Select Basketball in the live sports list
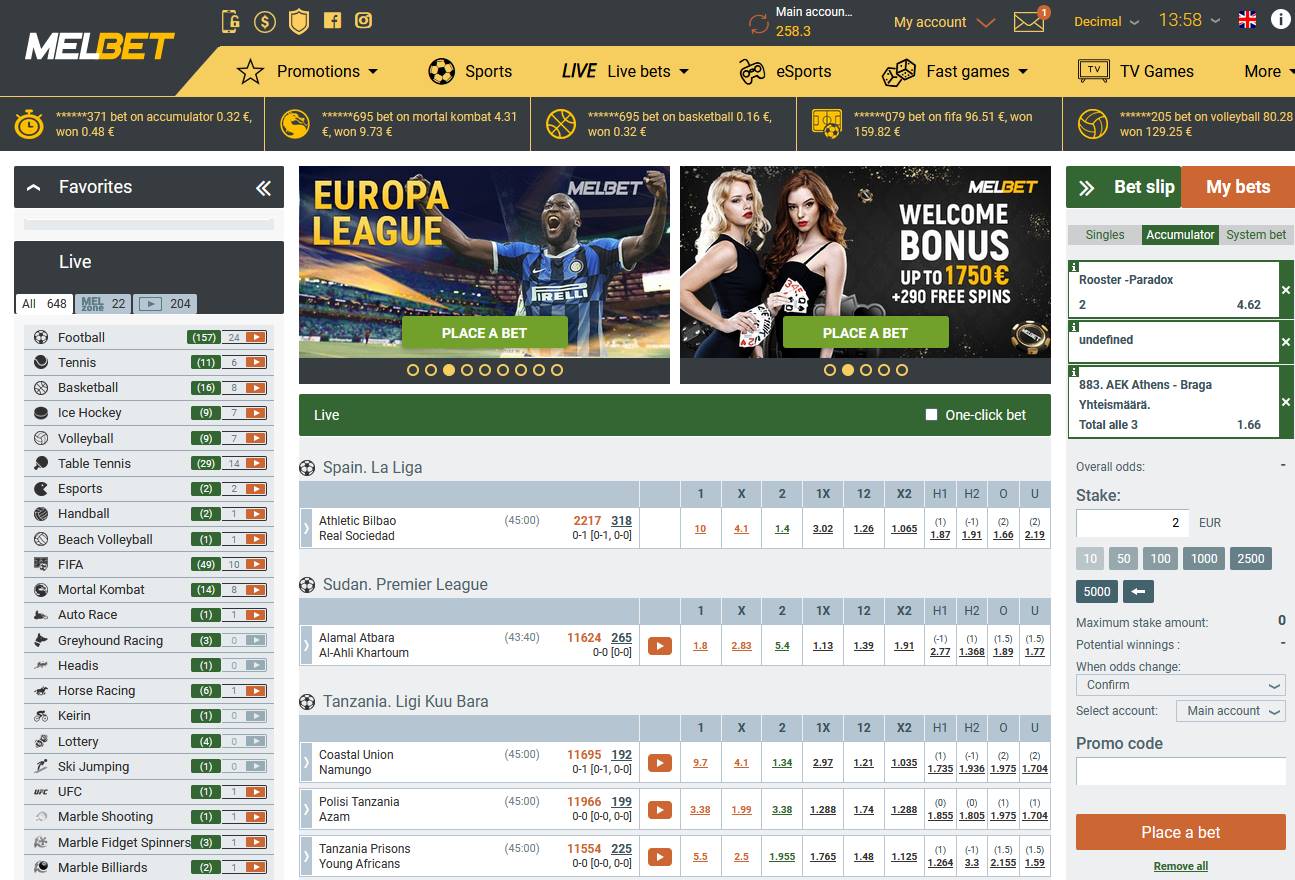The height and width of the screenshot is (880, 1295). pyautogui.click(x=88, y=388)
